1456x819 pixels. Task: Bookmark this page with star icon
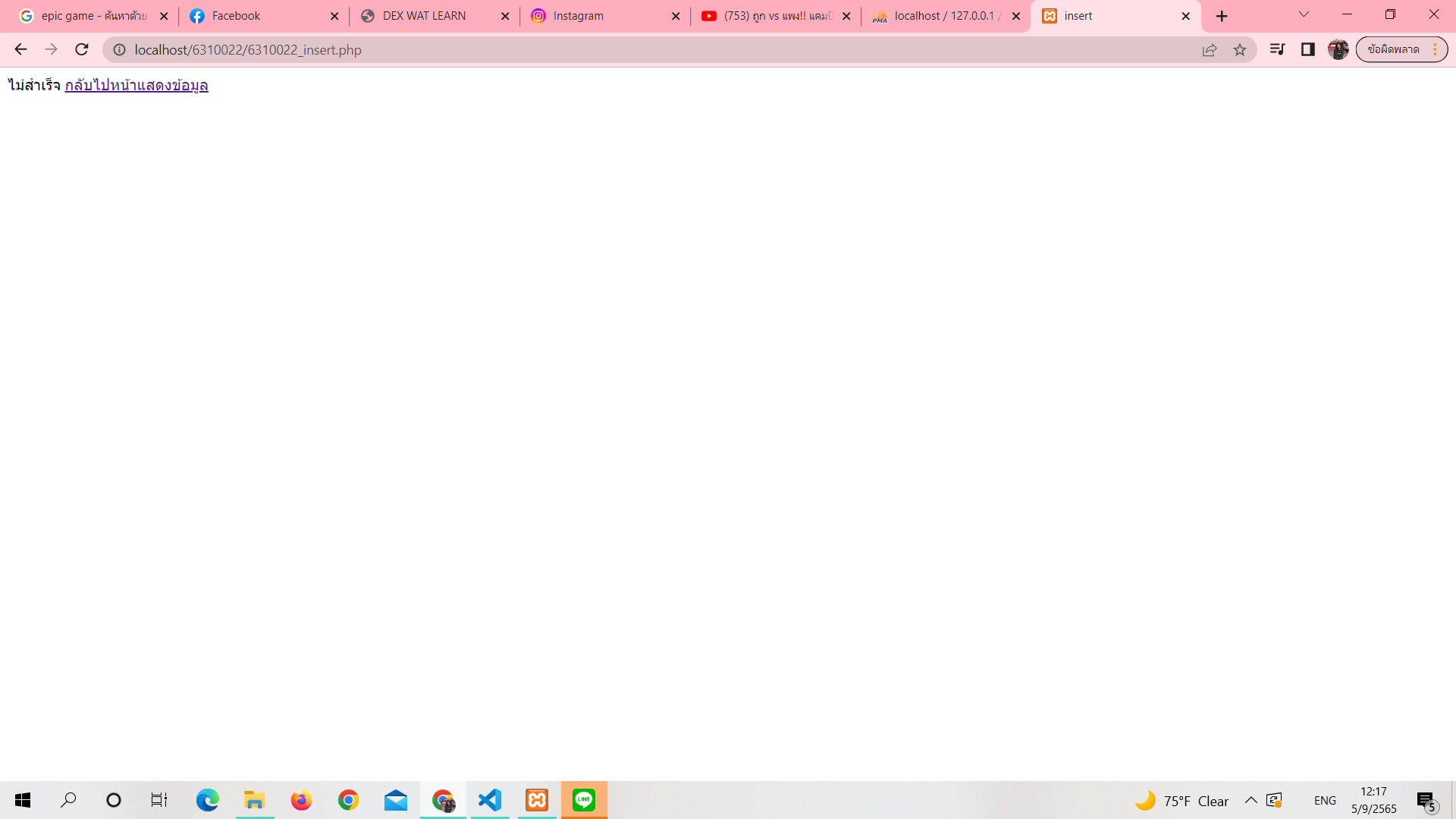1240,50
